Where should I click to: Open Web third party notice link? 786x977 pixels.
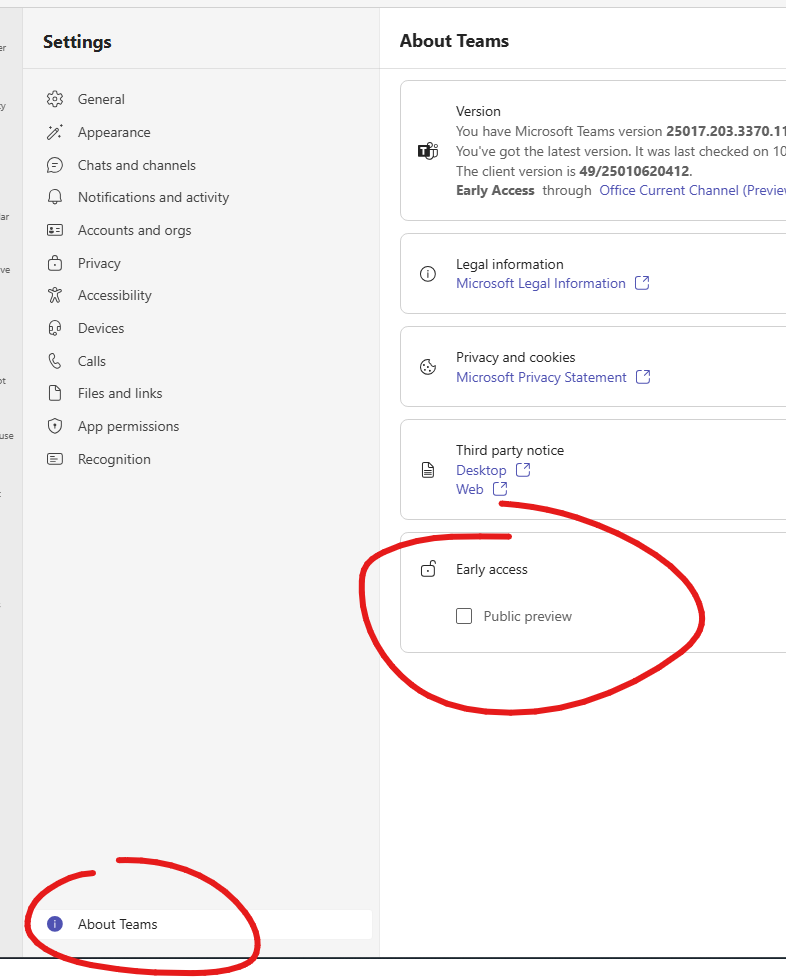pyautogui.click(x=469, y=489)
